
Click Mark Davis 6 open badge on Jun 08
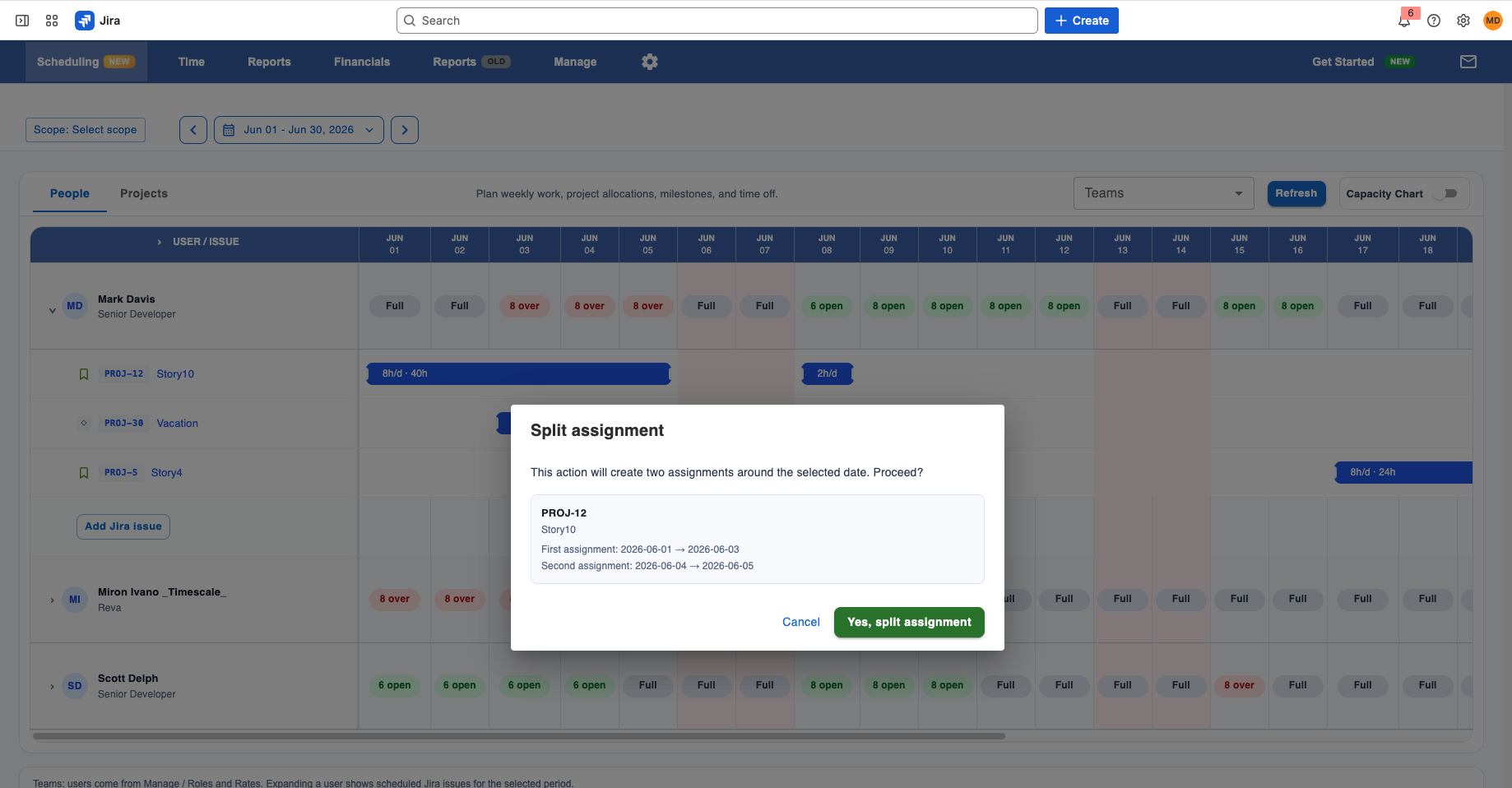[x=827, y=306]
